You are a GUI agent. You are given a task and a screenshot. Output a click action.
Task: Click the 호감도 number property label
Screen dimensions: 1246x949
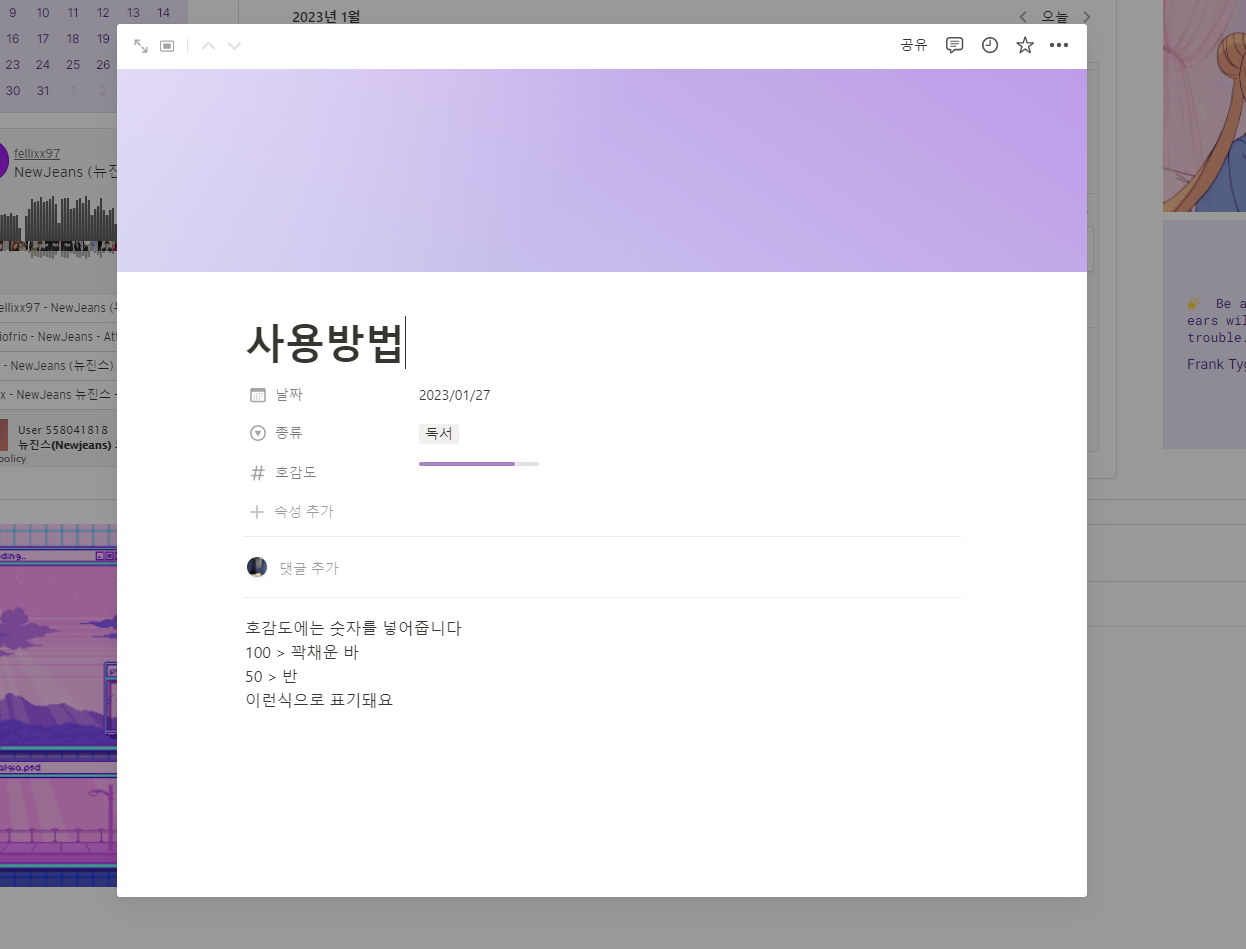(296, 472)
